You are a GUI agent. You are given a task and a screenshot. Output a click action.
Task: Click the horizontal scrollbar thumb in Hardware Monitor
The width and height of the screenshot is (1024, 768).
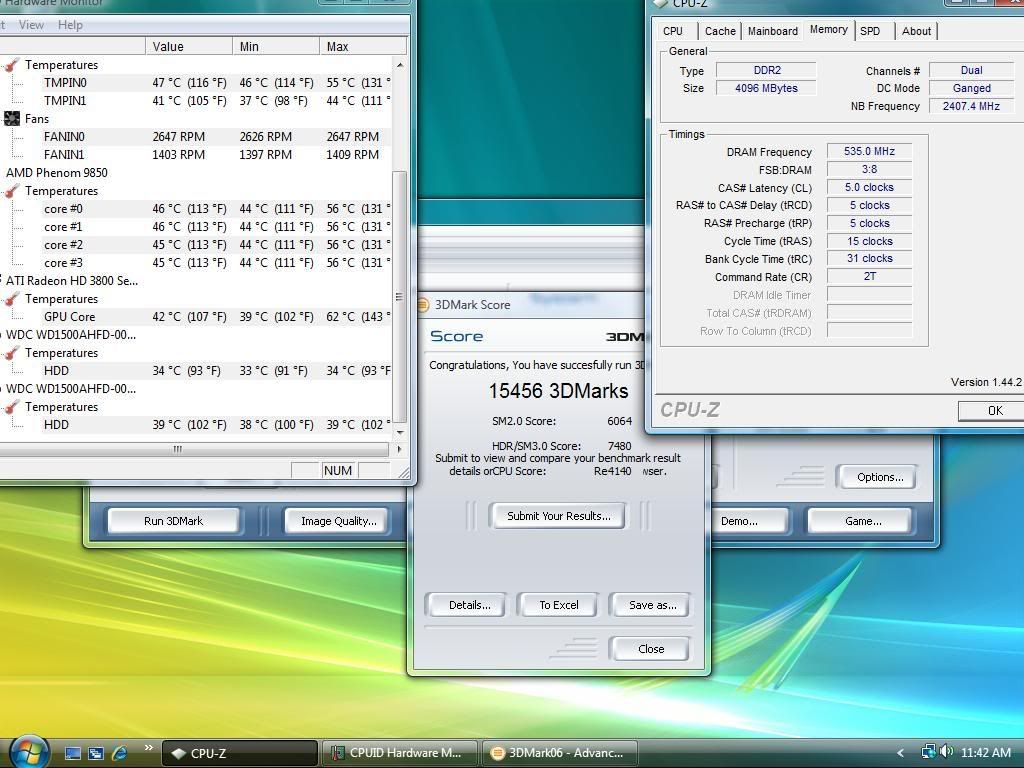[178, 449]
